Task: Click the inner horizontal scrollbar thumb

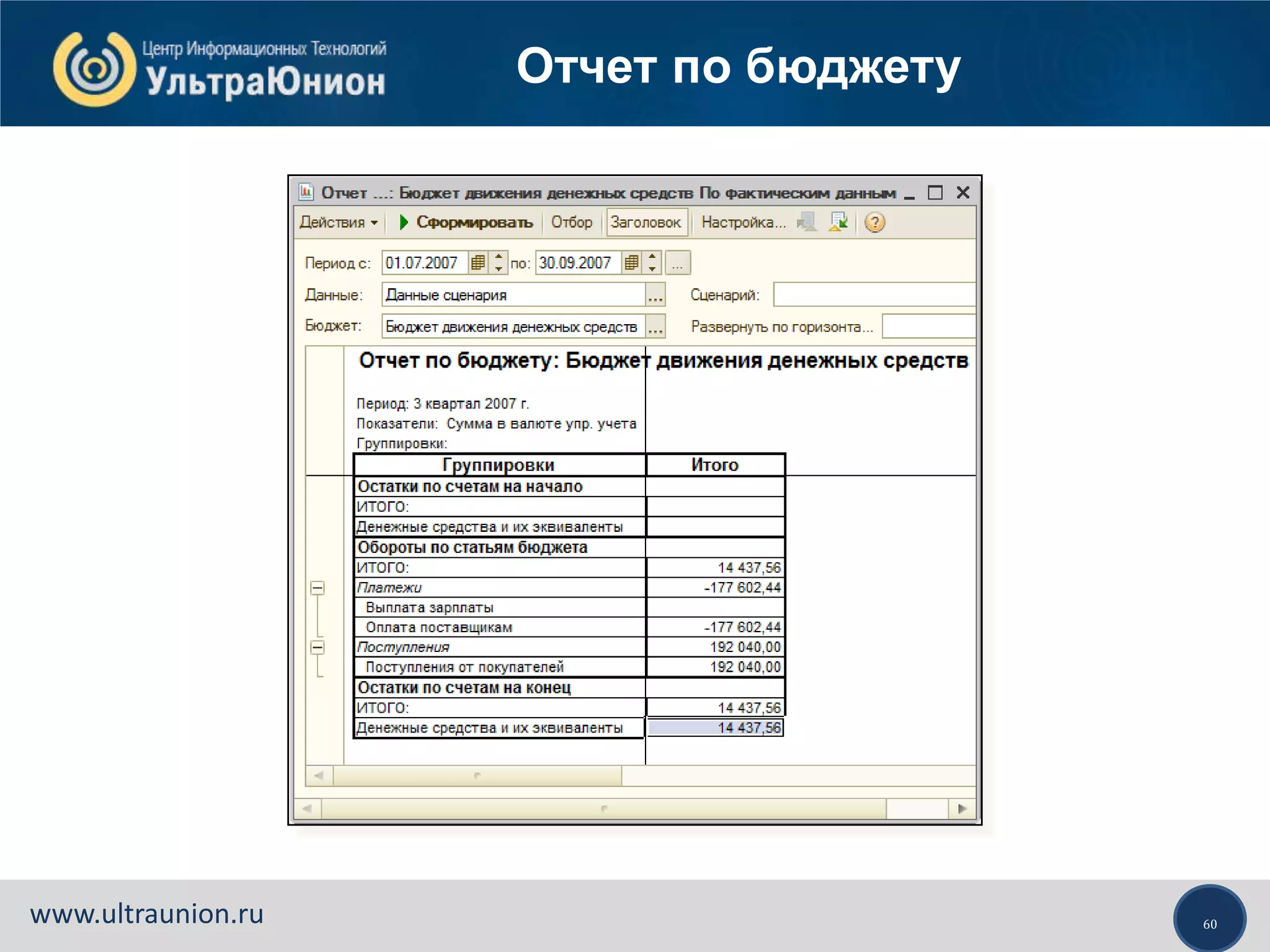Action: (477, 775)
